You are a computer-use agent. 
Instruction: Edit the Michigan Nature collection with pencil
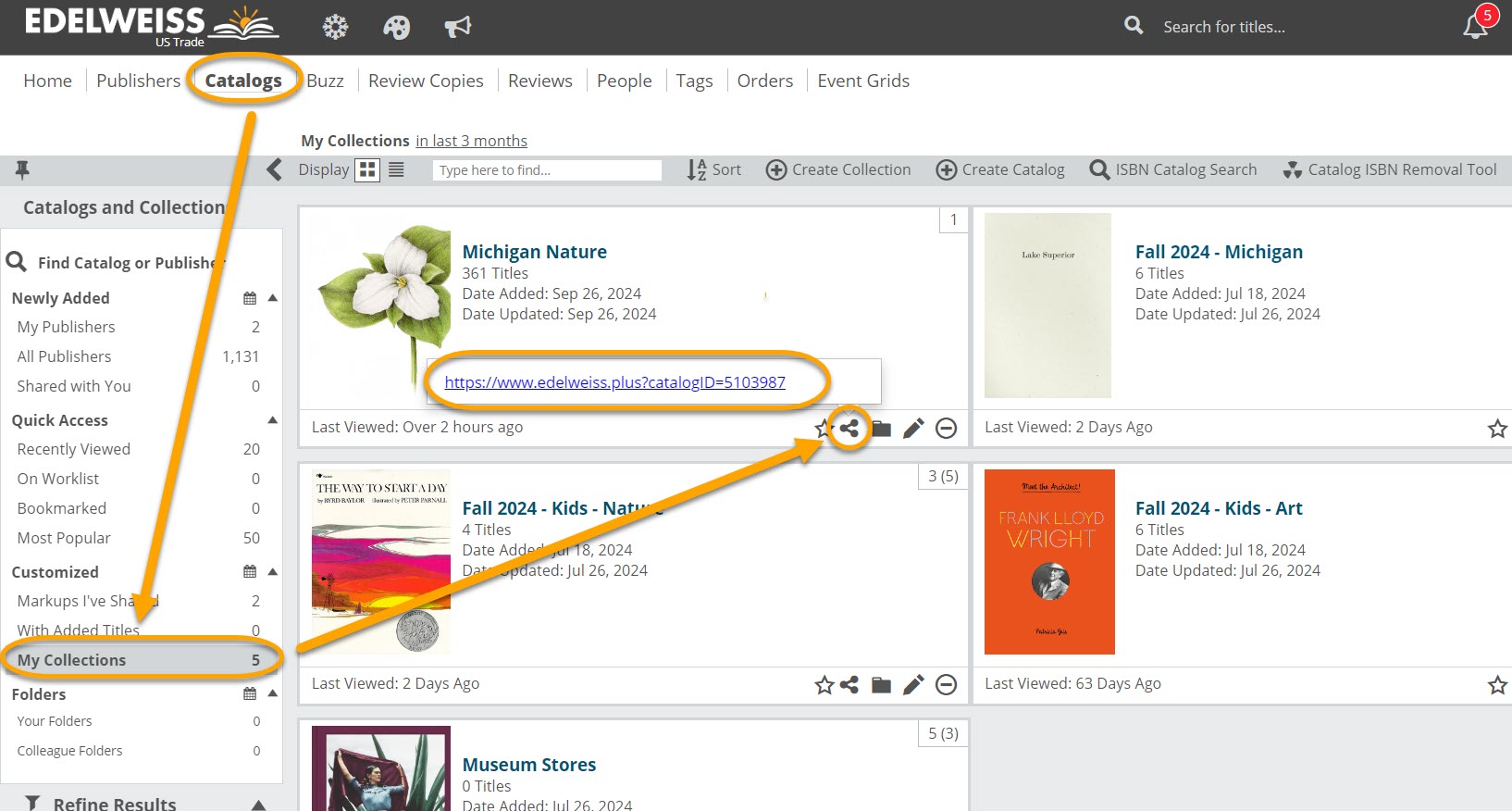coord(913,428)
